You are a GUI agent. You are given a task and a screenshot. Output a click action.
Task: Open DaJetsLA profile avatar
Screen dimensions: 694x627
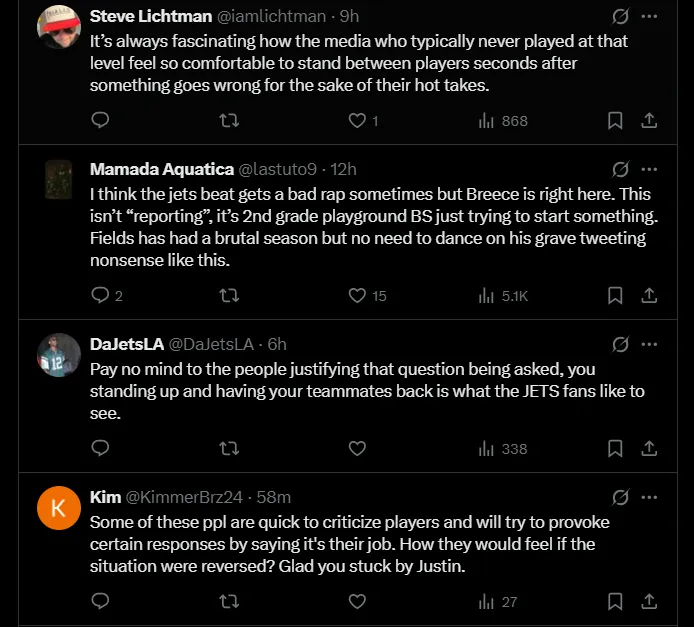pos(58,355)
